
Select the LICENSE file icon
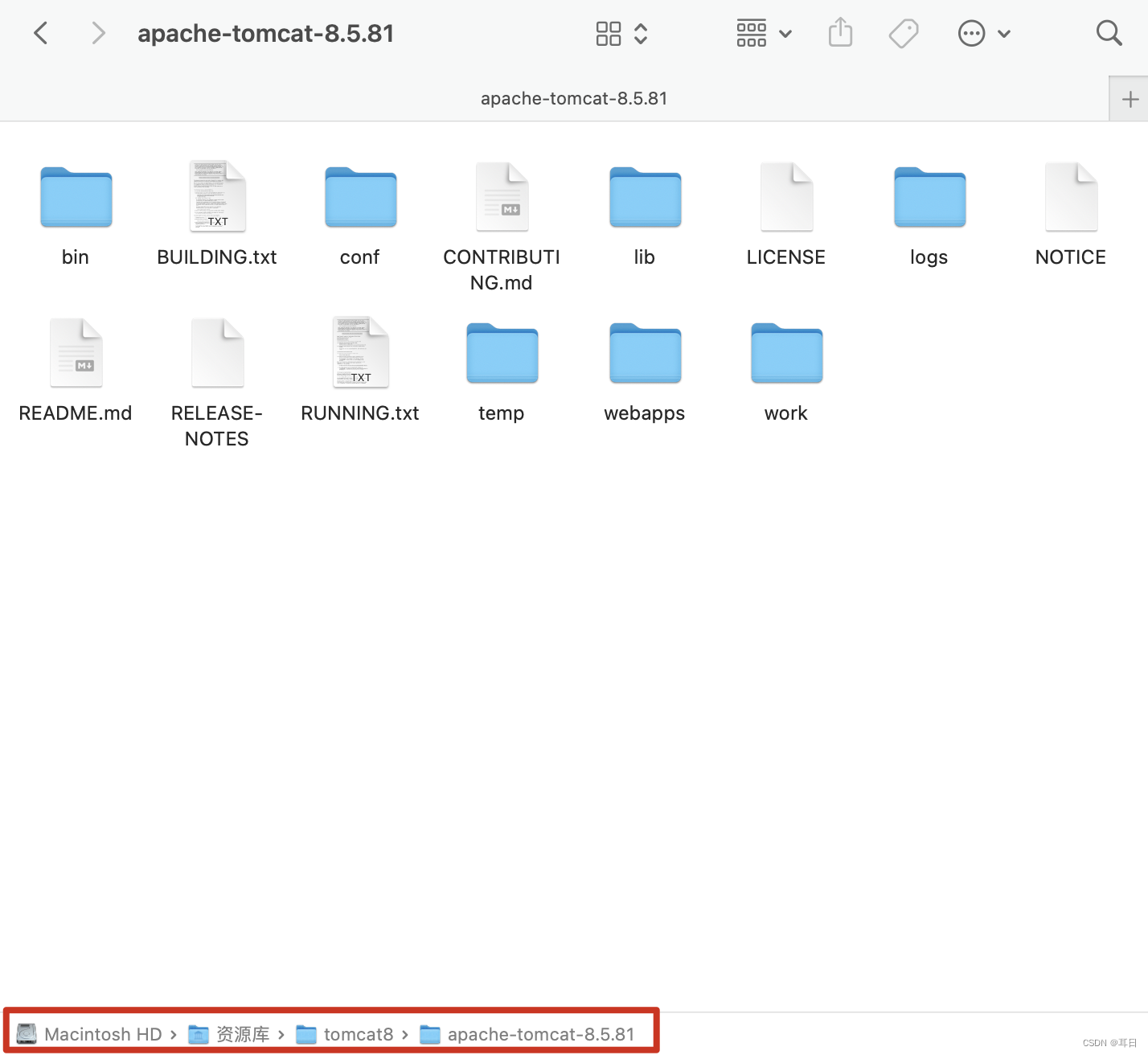click(x=786, y=196)
